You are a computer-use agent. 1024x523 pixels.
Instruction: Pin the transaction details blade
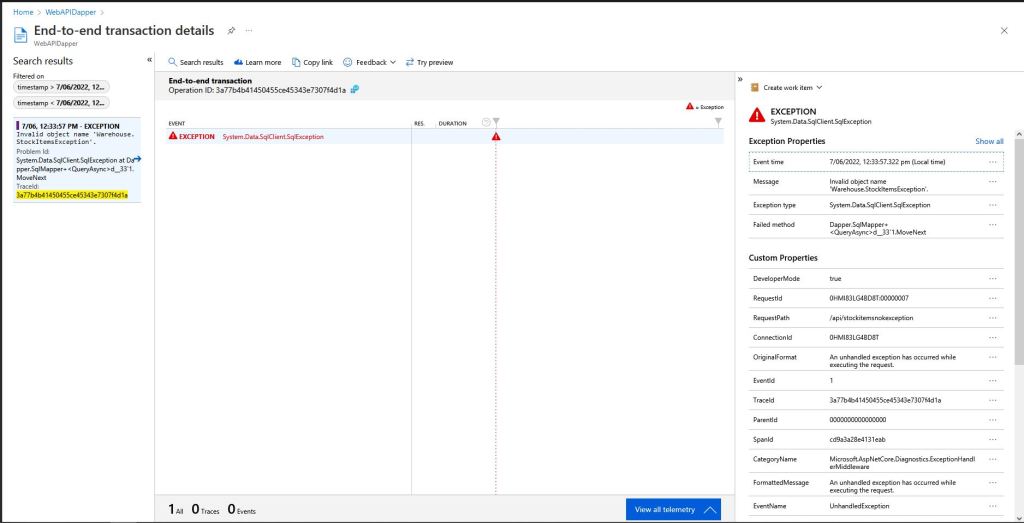(x=232, y=31)
